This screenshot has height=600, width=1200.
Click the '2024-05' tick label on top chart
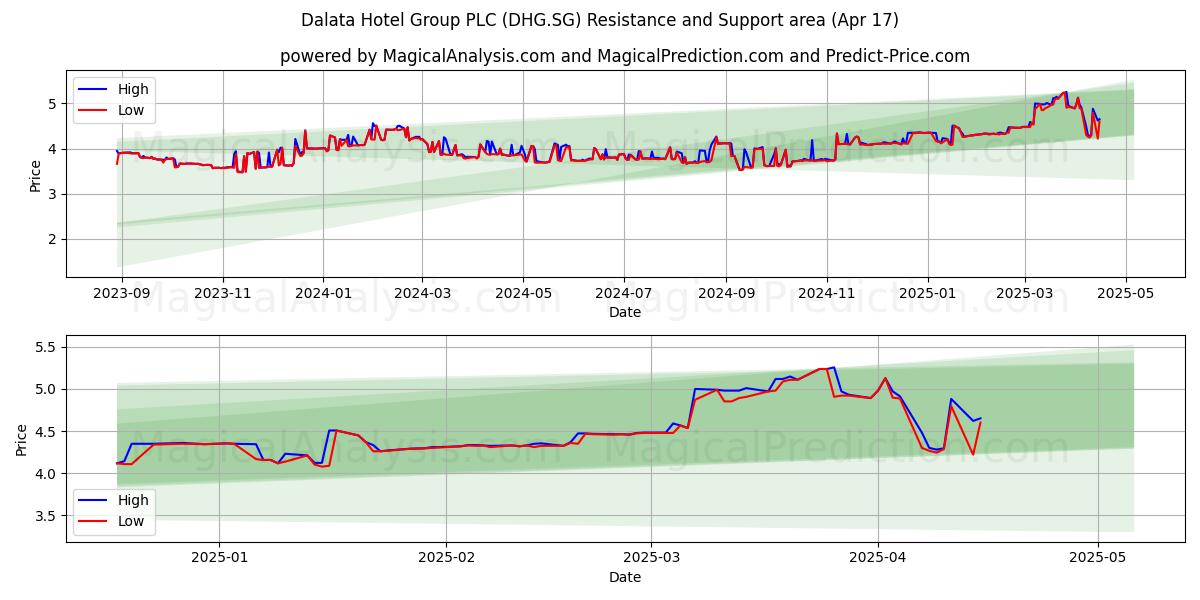pyautogui.click(x=523, y=293)
